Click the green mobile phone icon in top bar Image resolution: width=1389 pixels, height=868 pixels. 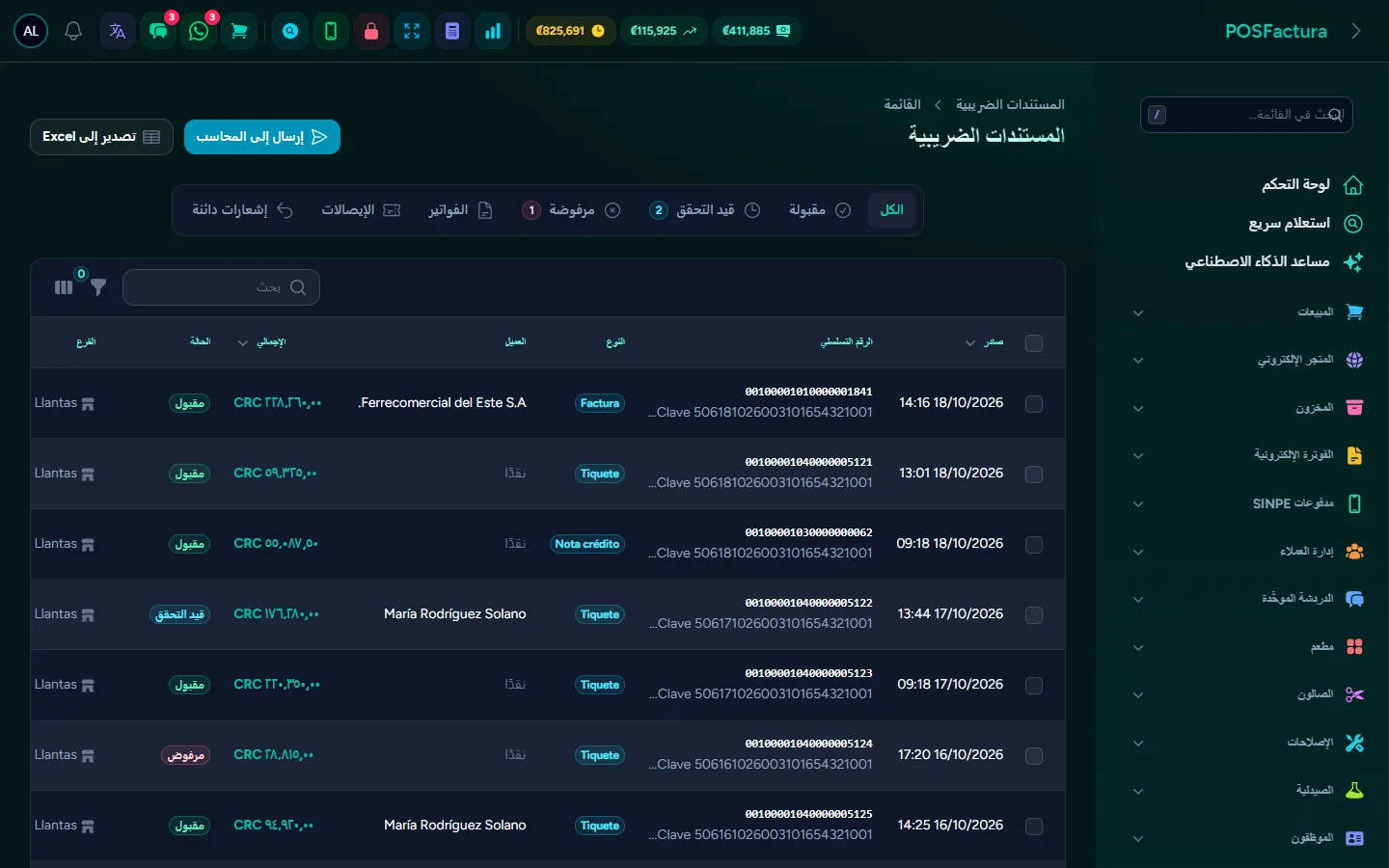tap(331, 31)
